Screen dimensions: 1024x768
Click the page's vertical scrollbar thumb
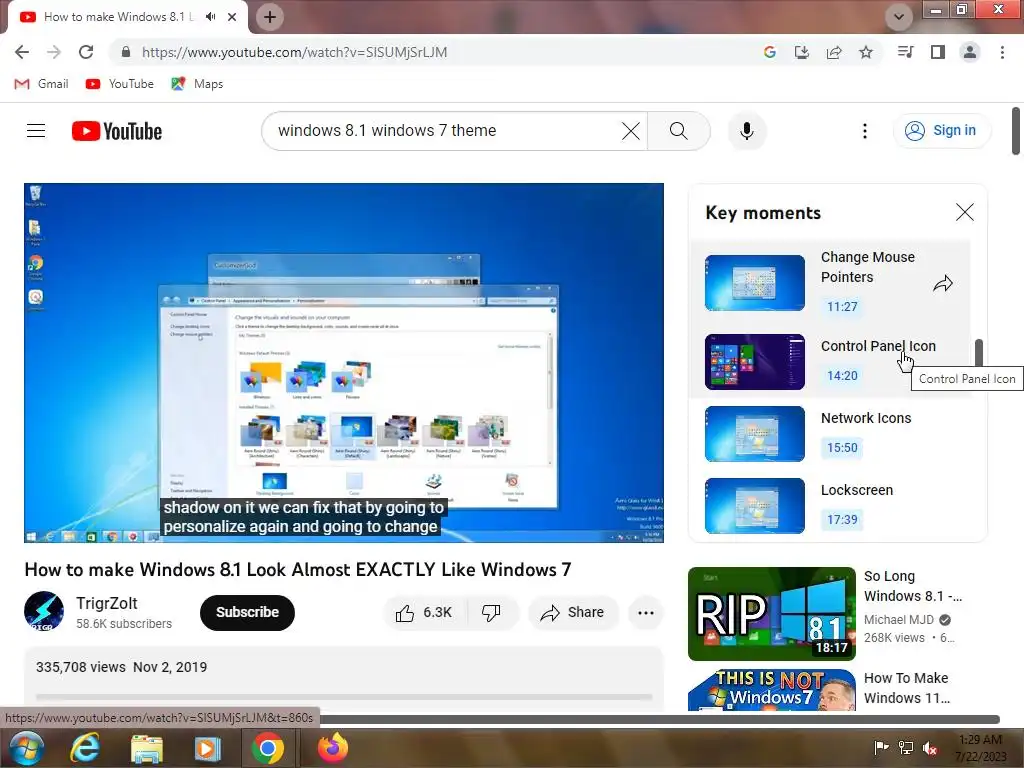pyautogui.click(x=1016, y=131)
